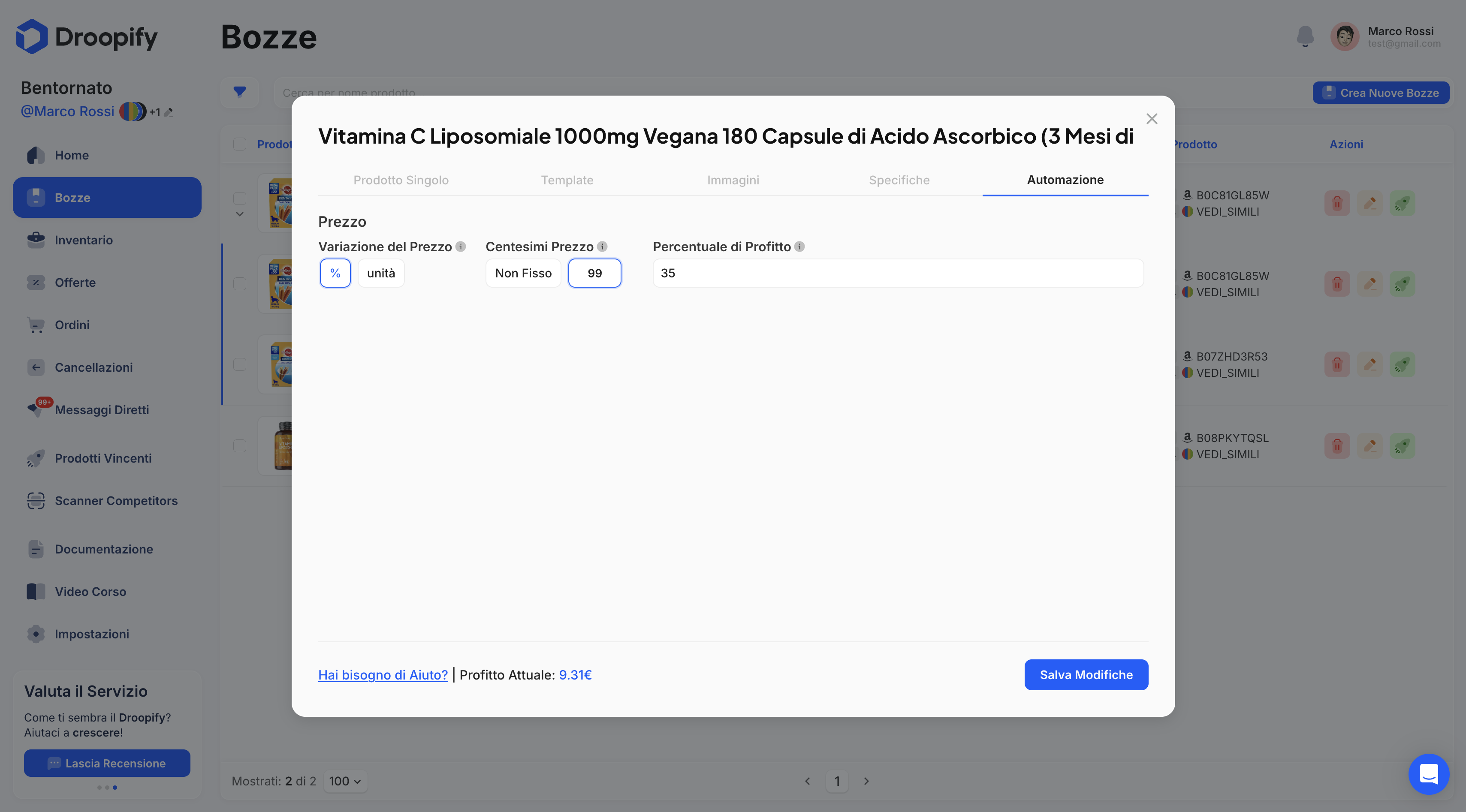Click Salva Modifiche button
The width and height of the screenshot is (1466, 812).
[1086, 675]
